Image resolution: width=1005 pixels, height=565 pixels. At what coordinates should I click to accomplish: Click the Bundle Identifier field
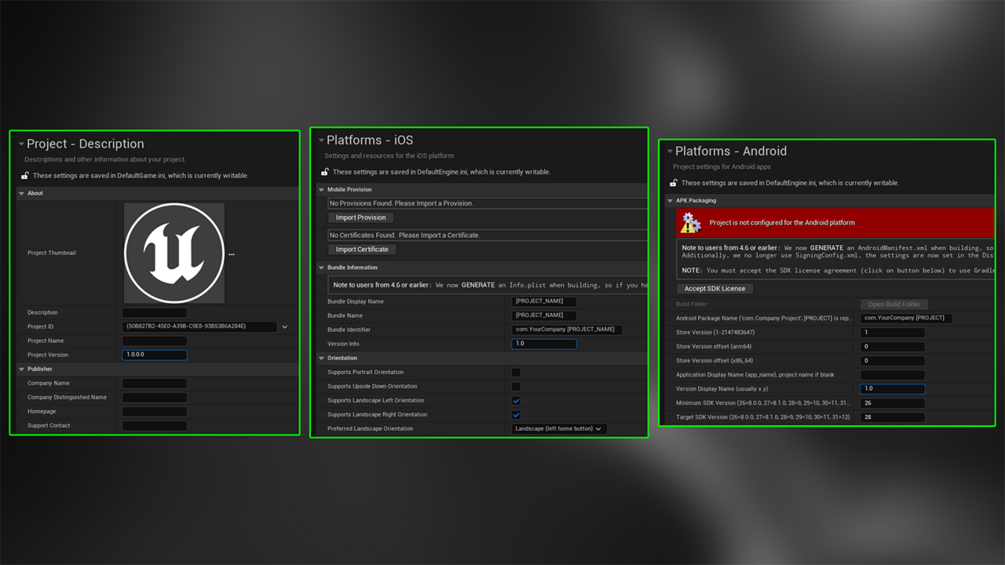(567, 330)
